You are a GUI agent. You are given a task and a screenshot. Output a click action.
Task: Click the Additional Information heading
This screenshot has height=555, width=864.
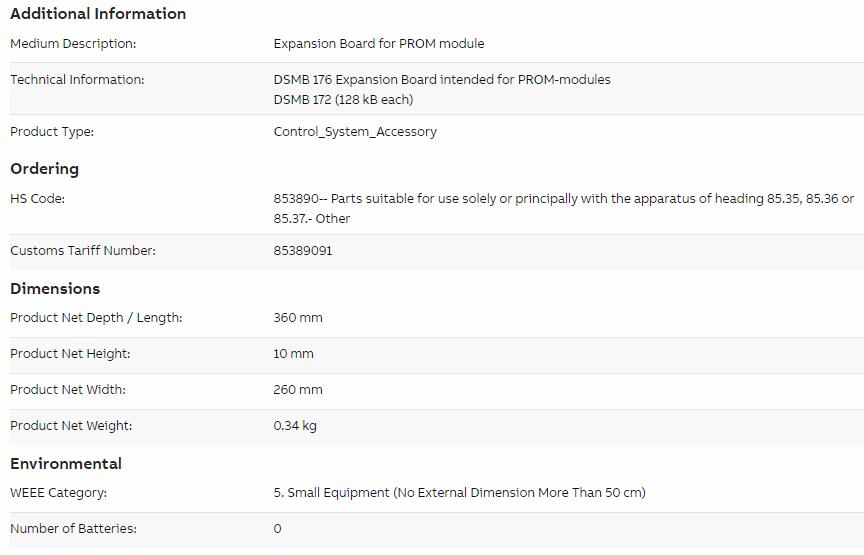coord(98,14)
